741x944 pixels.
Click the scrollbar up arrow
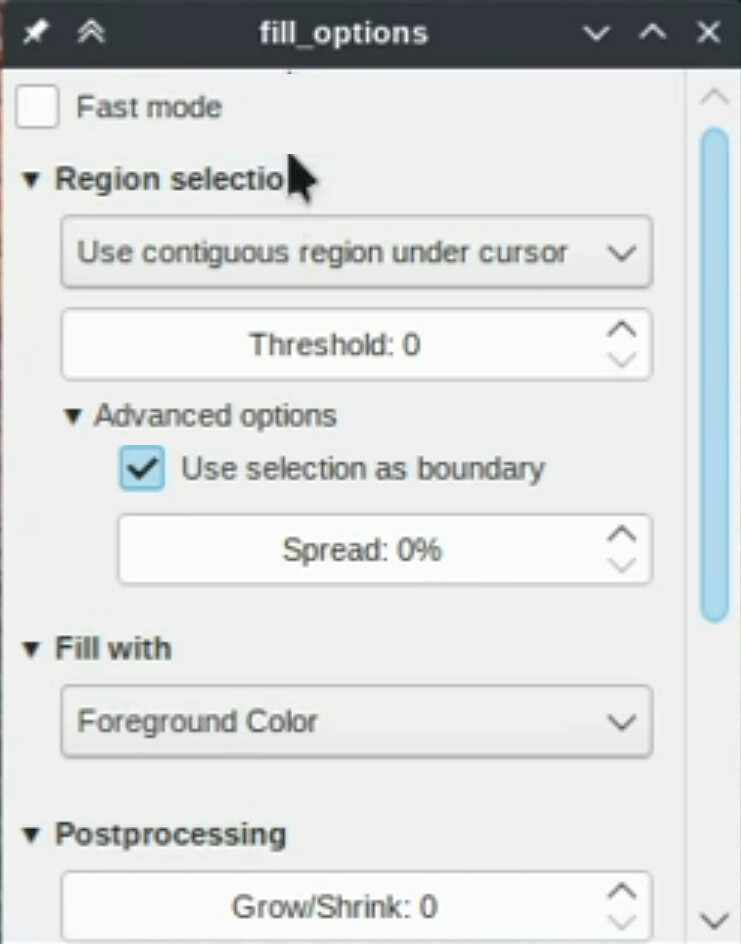714,97
